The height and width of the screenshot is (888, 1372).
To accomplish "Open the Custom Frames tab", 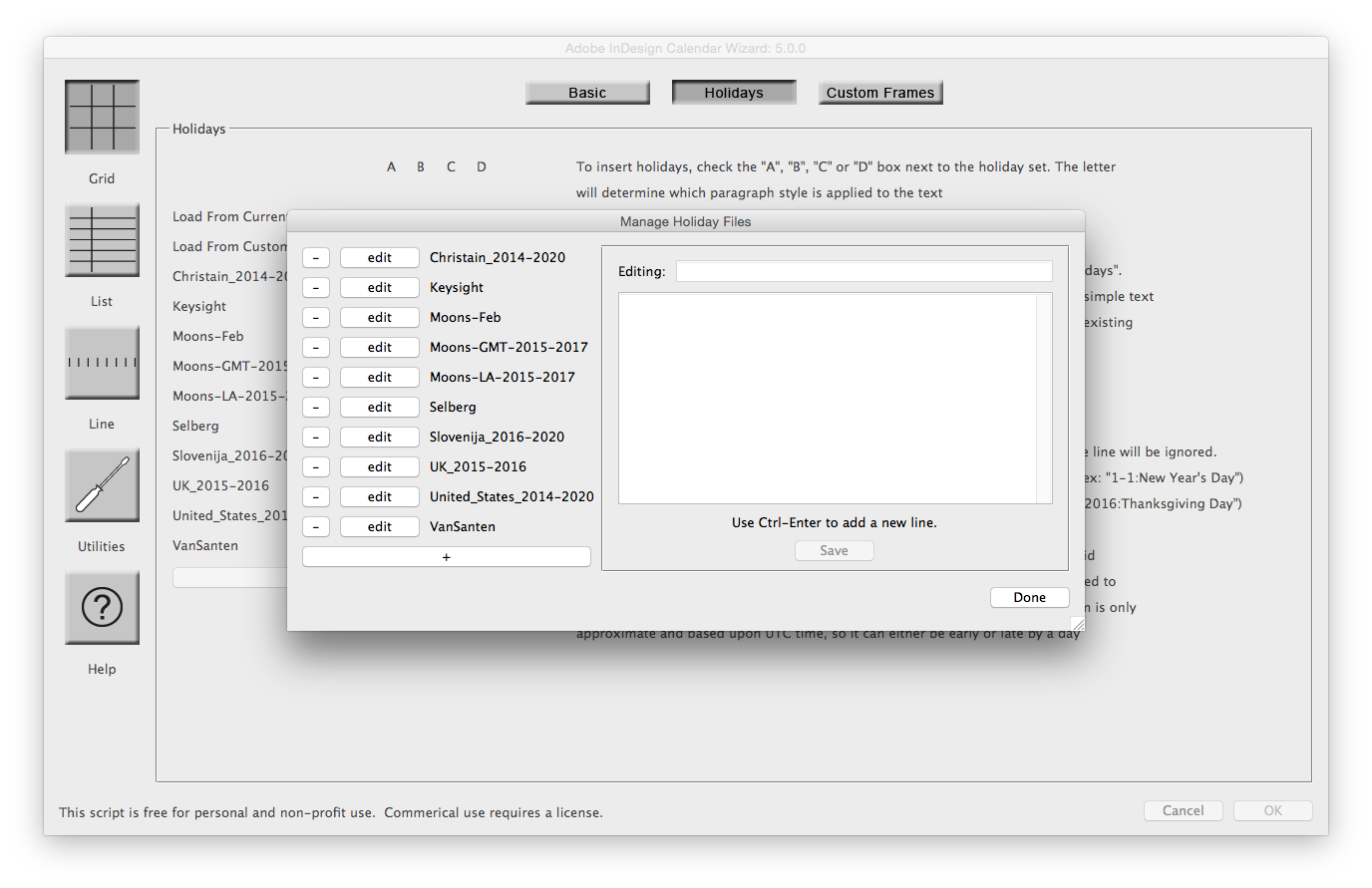I will [x=879, y=92].
